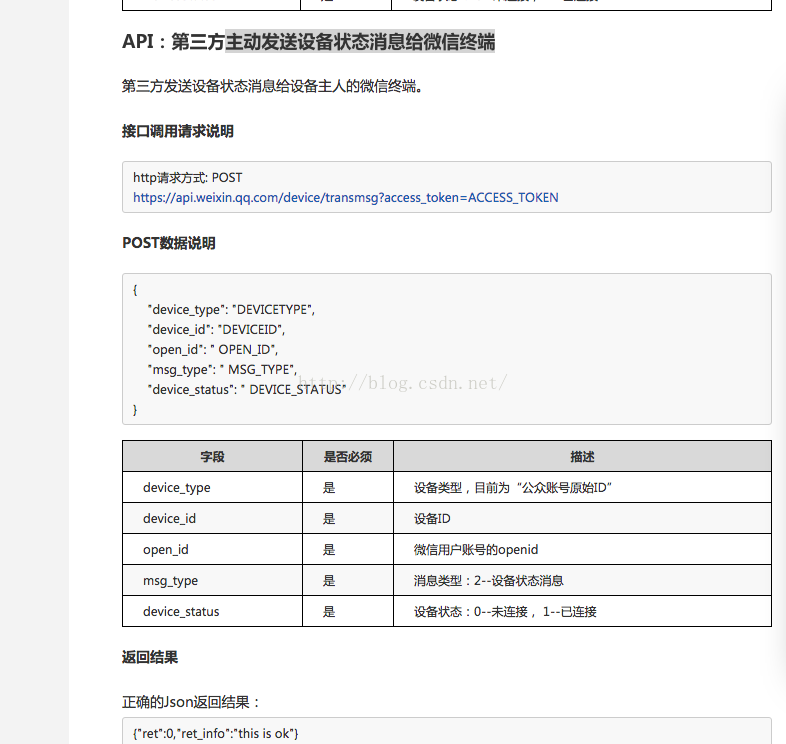Image resolution: width=786 pixels, height=744 pixels.
Task: Click the JSON line "msg_type": " MSG_TYPE"
Action: coord(222,369)
